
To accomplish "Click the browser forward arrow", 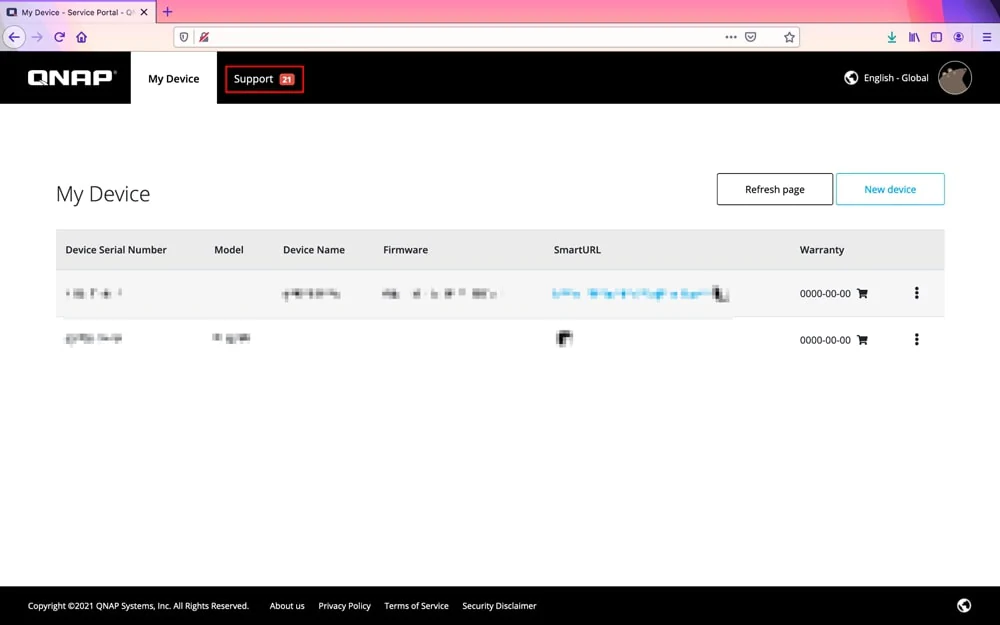I will (x=37, y=37).
